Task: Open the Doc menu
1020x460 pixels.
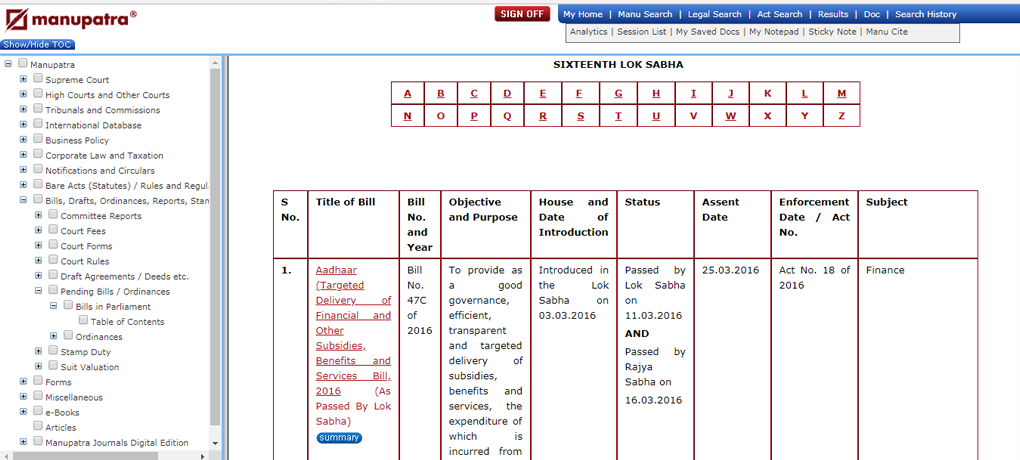Action: click(872, 14)
